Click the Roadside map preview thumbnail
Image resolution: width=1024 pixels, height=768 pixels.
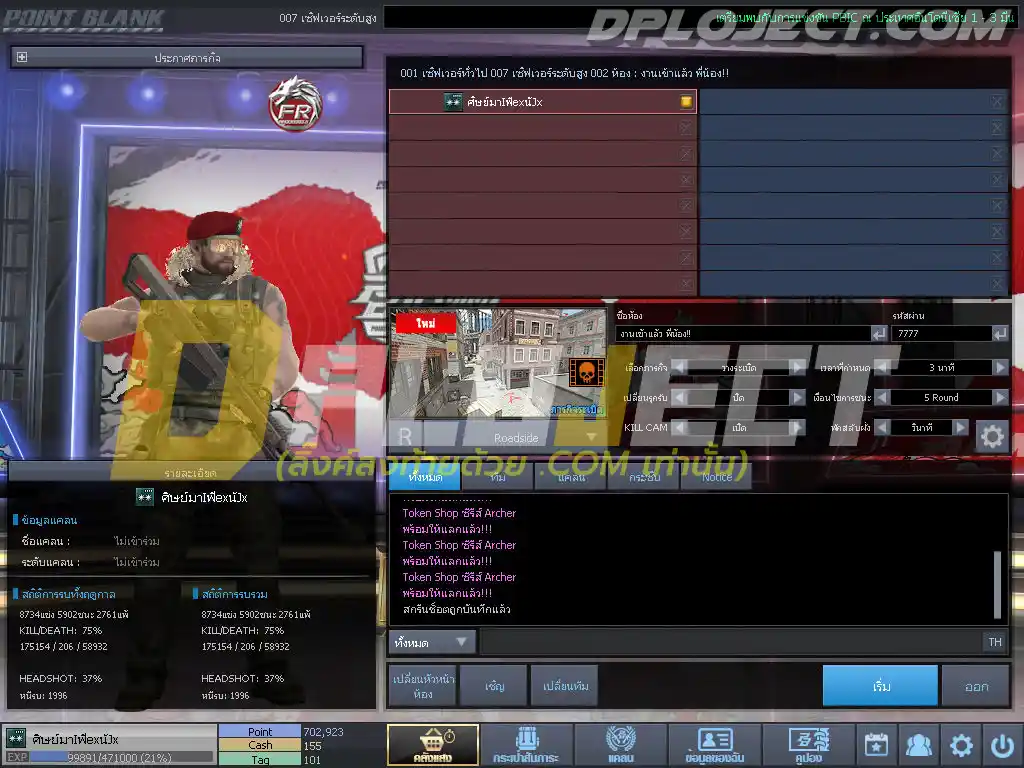pos(499,363)
